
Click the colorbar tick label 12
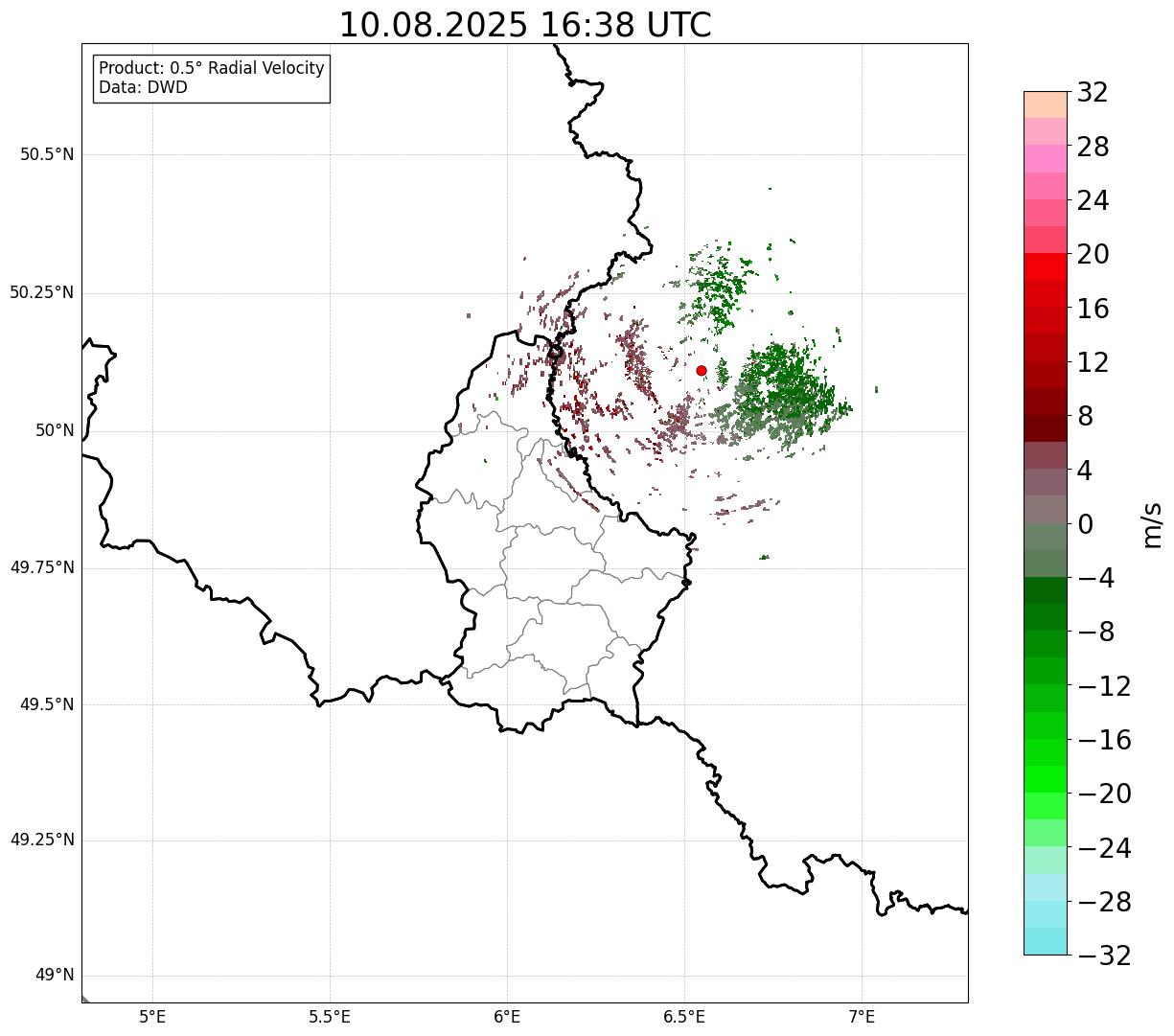tap(1093, 362)
